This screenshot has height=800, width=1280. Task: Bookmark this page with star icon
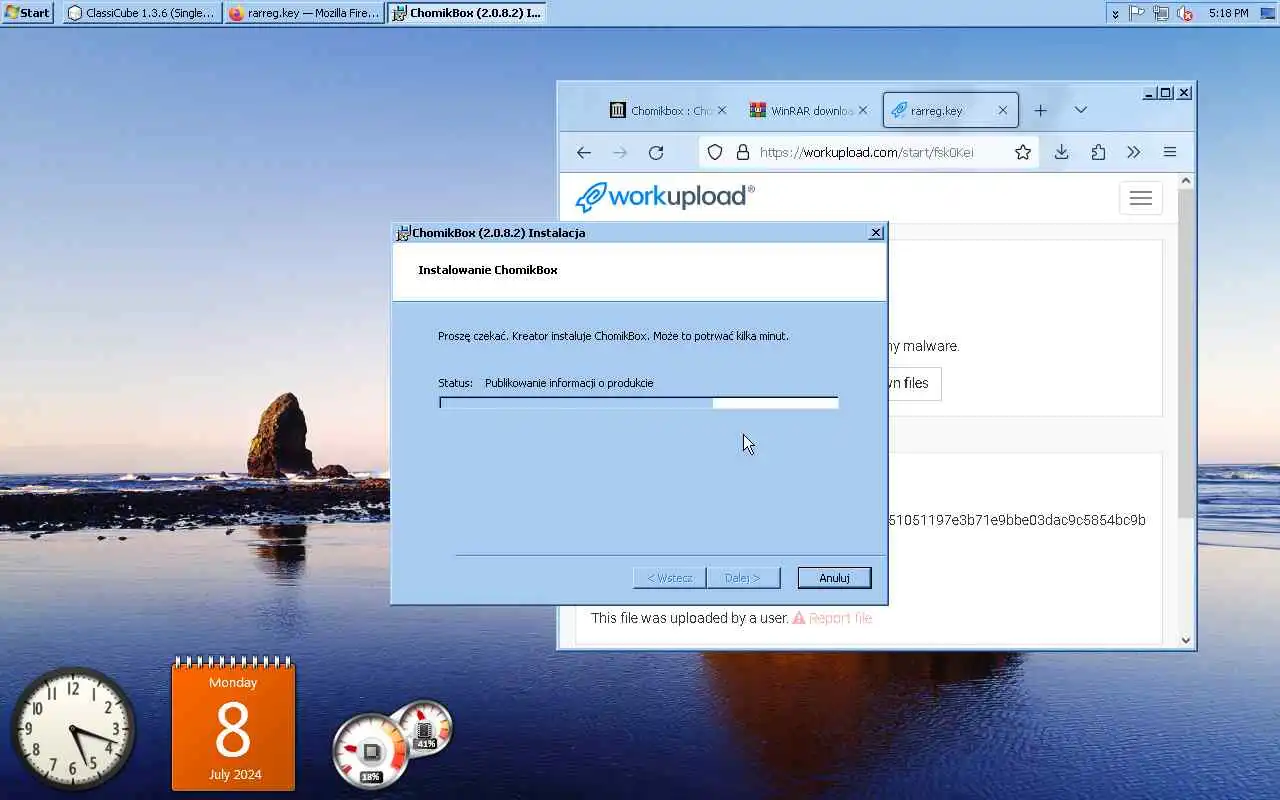click(x=1023, y=152)
